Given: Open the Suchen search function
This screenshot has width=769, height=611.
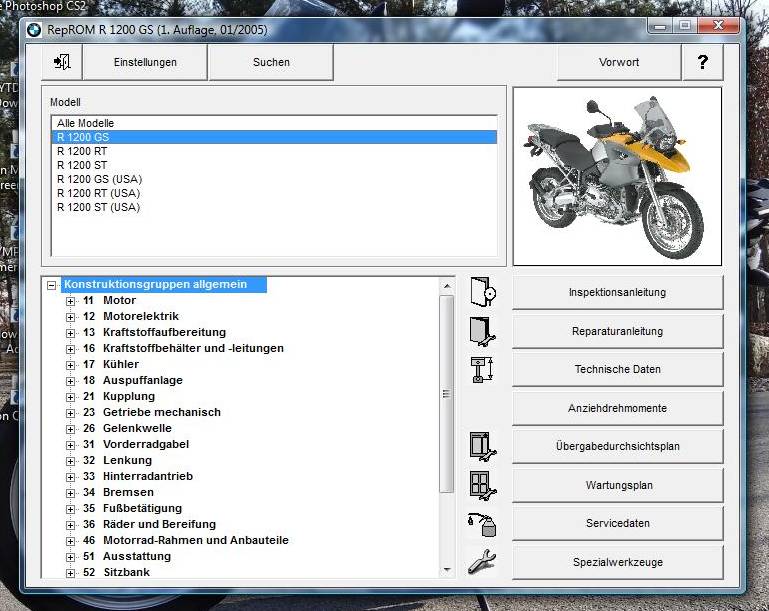Looking at the screenshot, I should click(271, 62).
